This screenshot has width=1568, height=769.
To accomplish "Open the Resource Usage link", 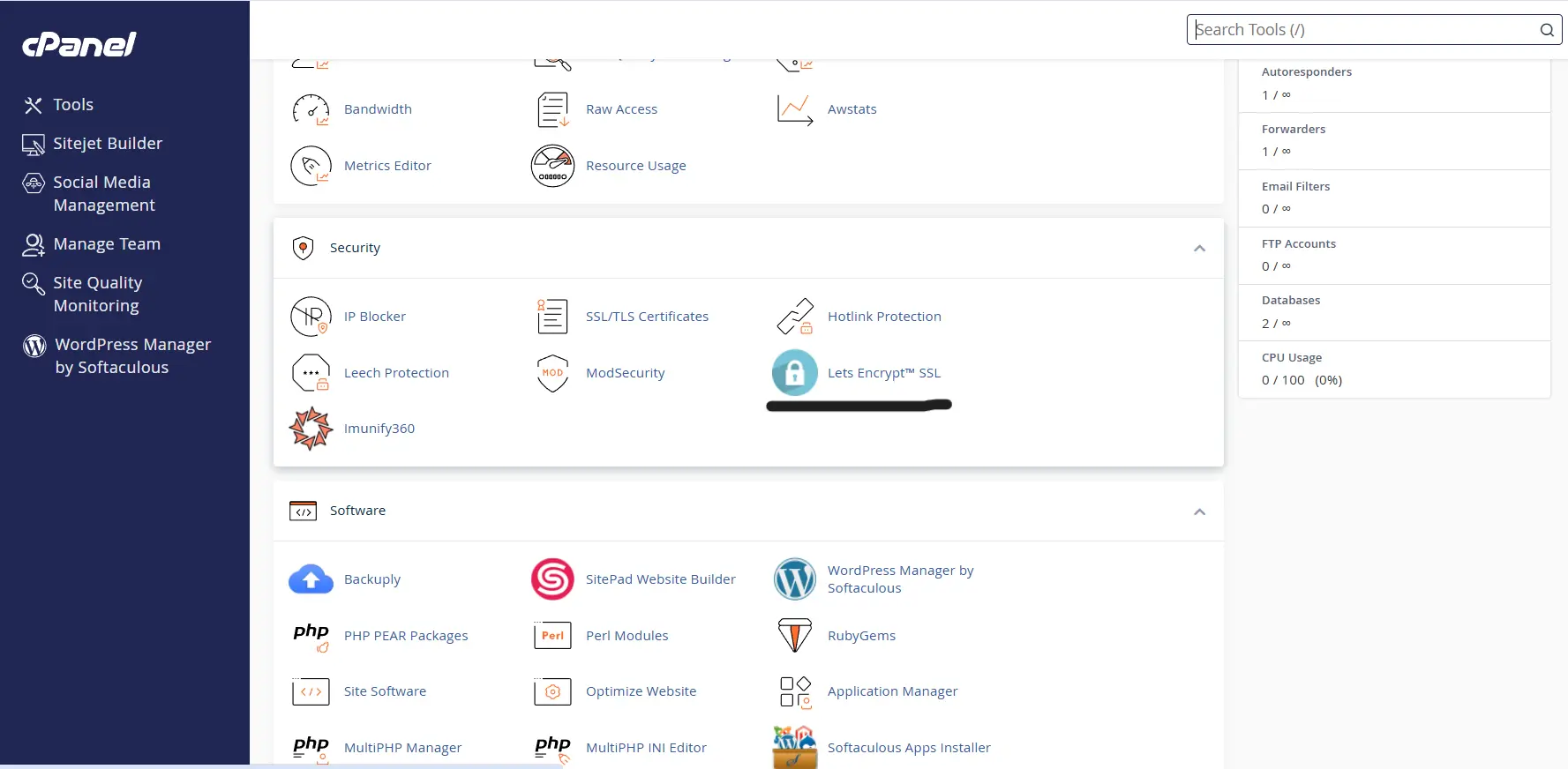I will [635, 166].
